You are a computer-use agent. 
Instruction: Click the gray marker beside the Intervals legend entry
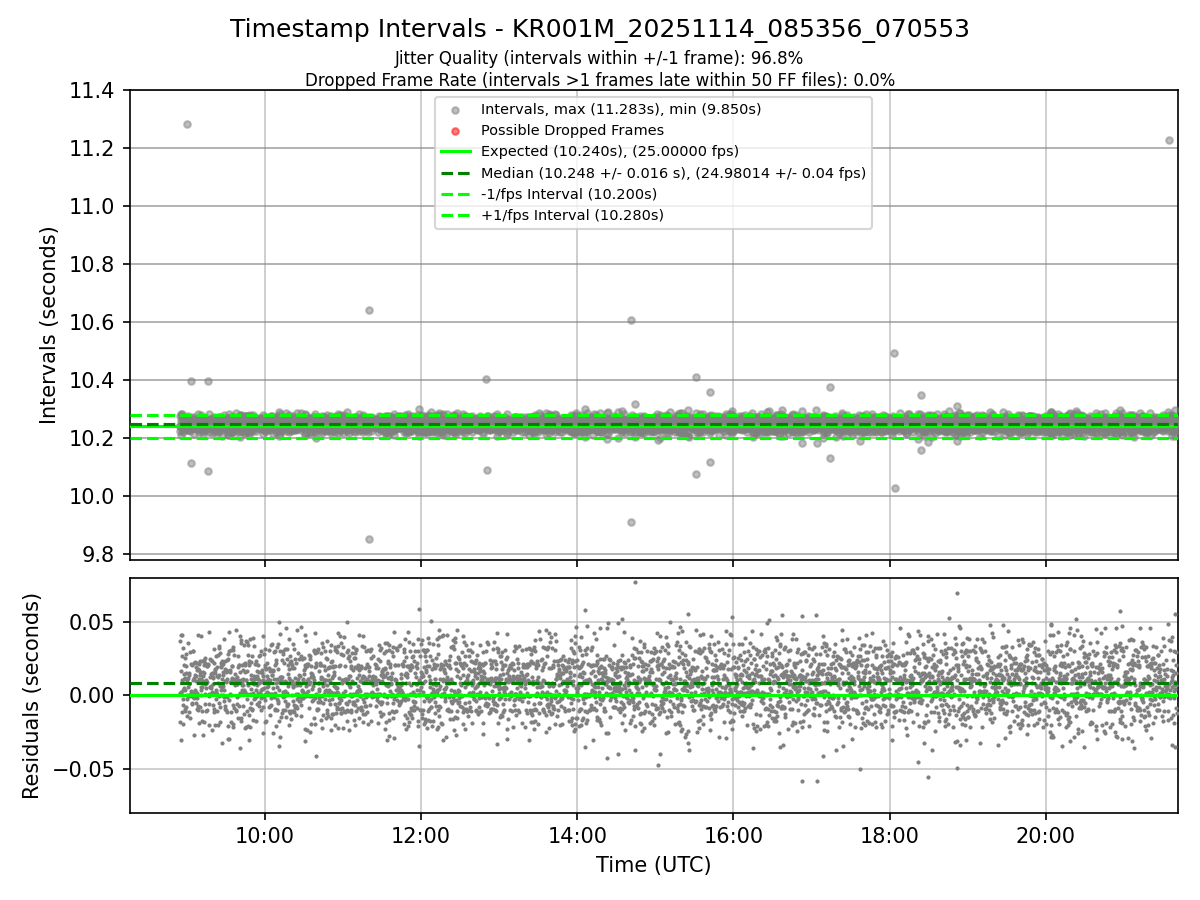[455, 110]
